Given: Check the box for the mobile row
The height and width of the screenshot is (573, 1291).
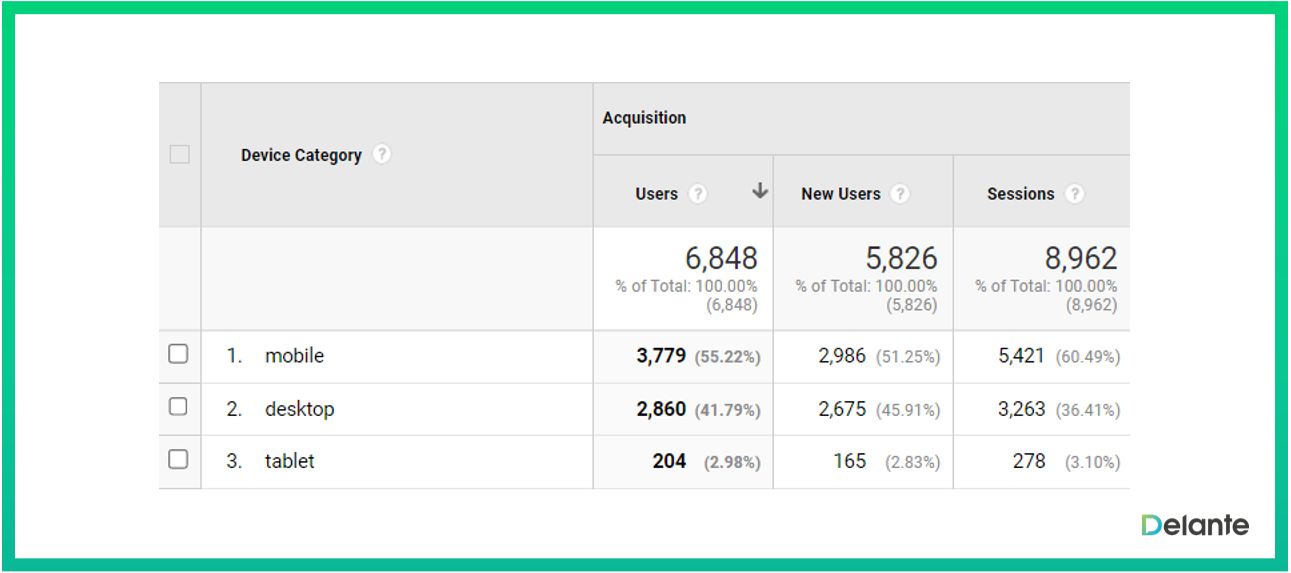Looking at the screenshot, I should [x=178, y=354].
